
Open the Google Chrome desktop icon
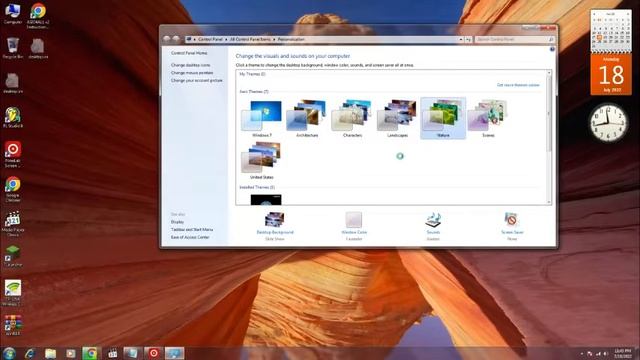click(13, 189)
